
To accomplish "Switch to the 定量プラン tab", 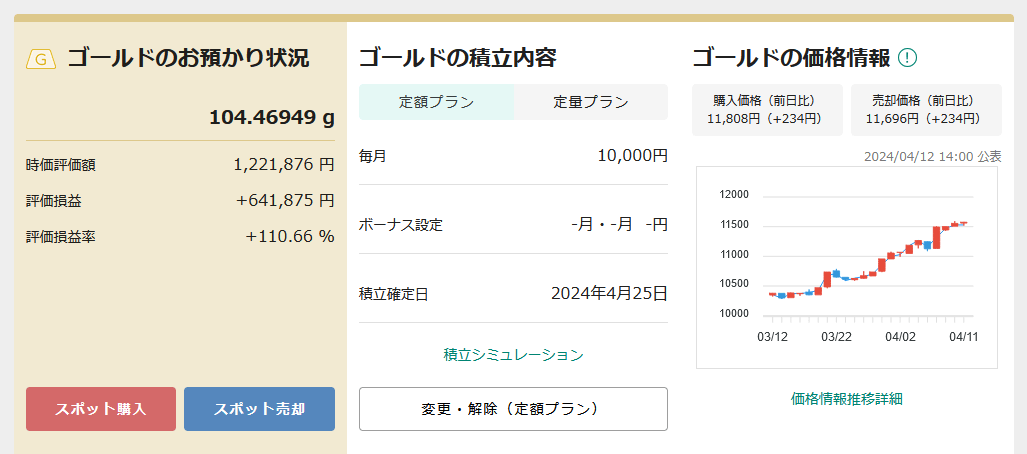I will coord(590,102).
